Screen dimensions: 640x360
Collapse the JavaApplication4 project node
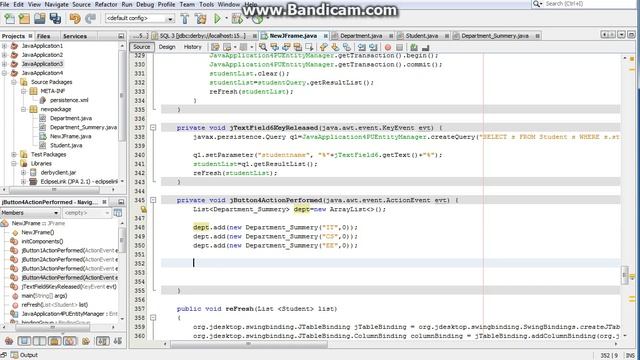(x=4, y=73)
